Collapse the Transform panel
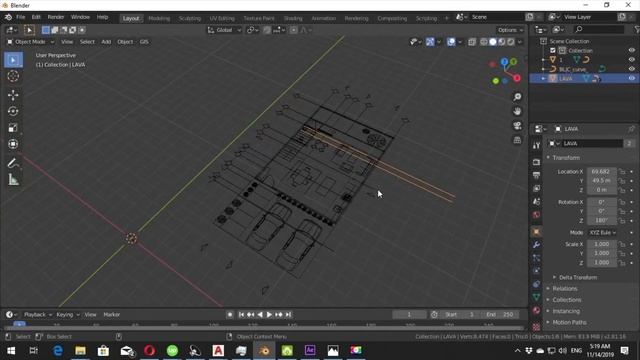640x360 pixels. 566,158
